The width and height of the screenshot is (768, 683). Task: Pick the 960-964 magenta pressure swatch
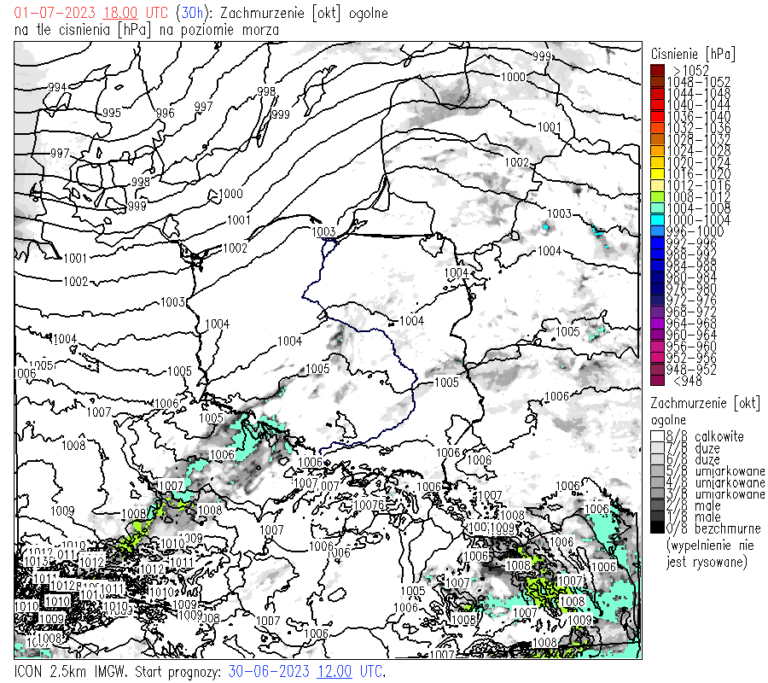(x=657, y=335)
